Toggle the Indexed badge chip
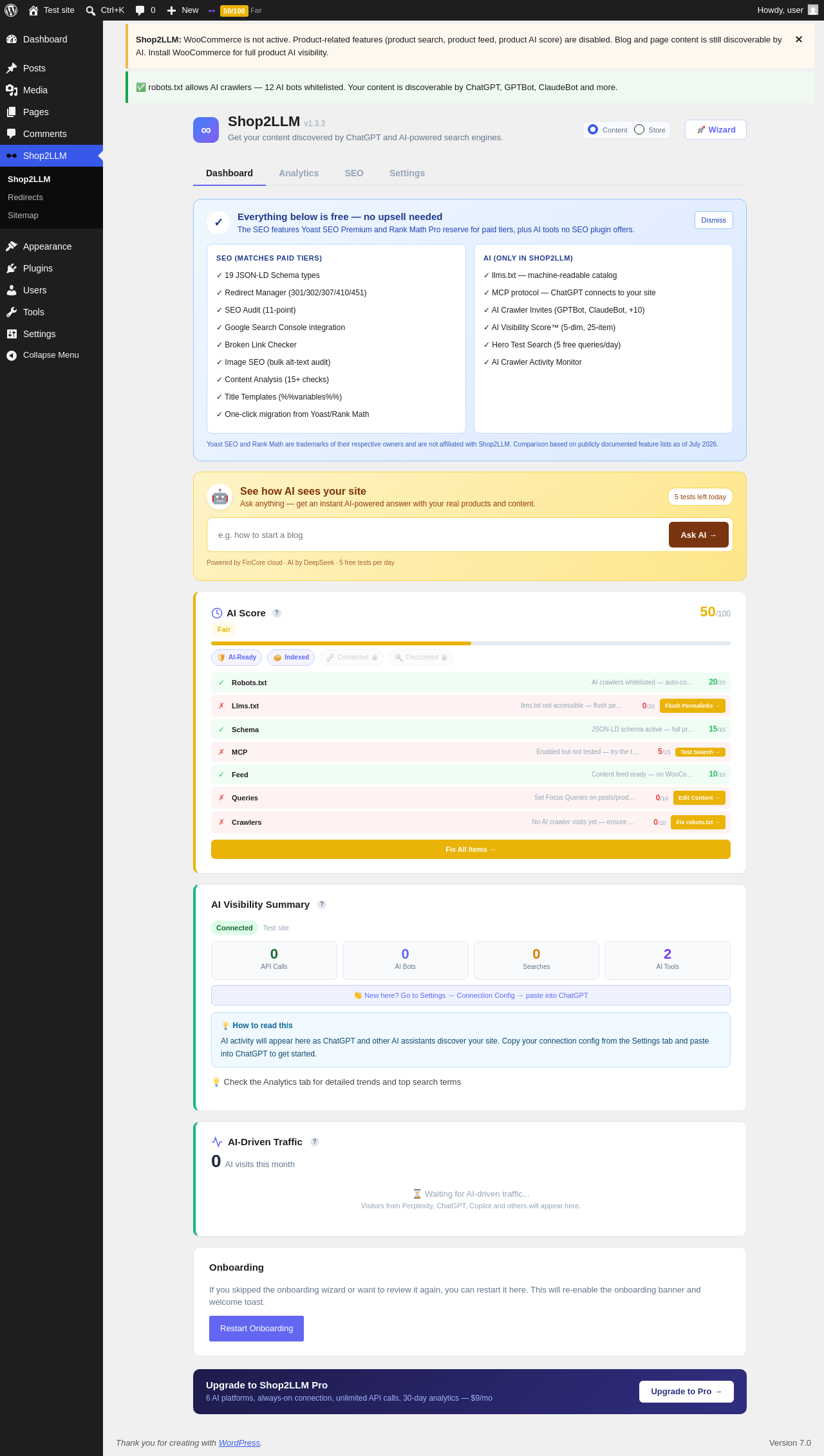 (x=291, y=658)
